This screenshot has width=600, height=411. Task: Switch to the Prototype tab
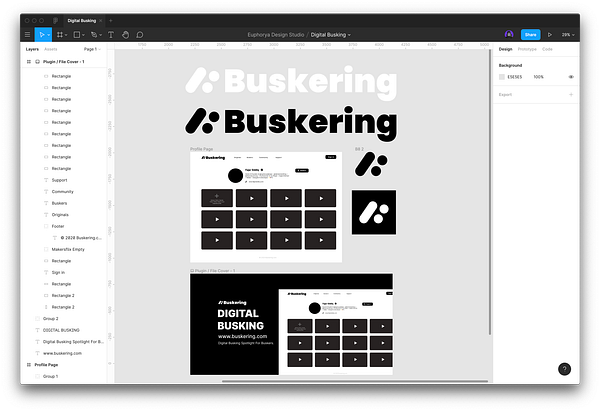(x=527, y=49)
